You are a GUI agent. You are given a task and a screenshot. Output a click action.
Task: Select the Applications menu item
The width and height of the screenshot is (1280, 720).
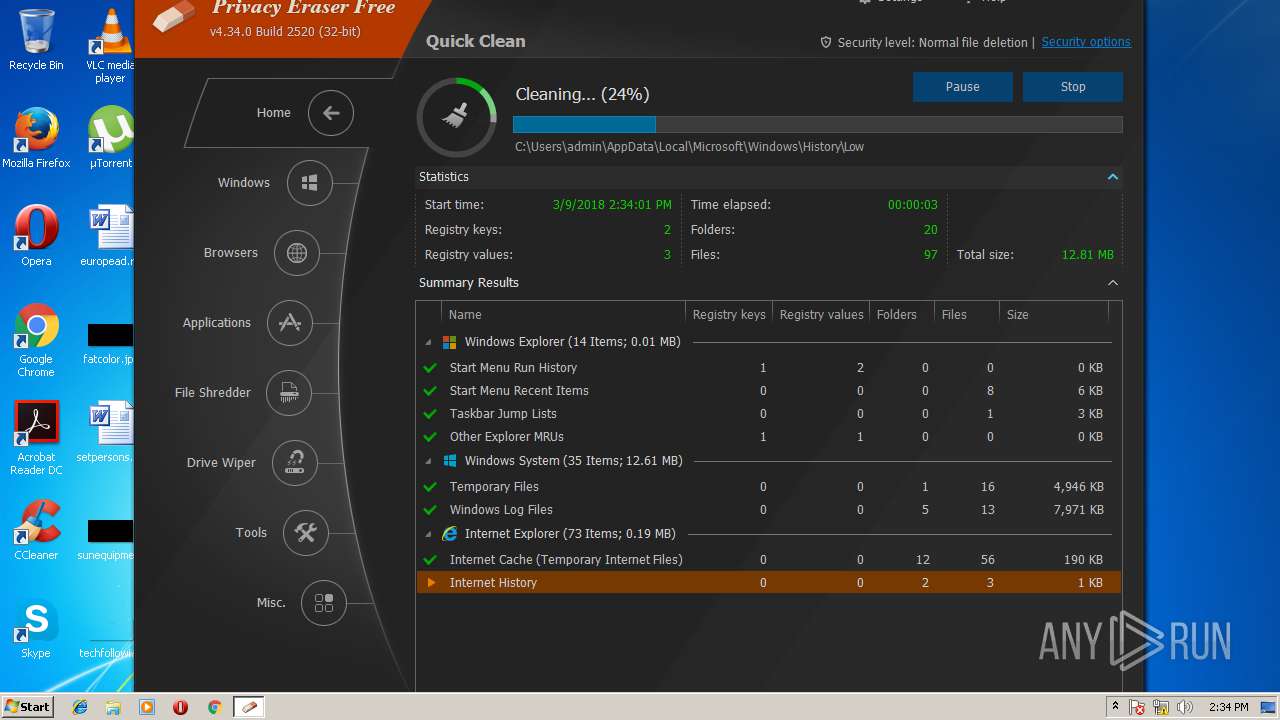point(217,323)
